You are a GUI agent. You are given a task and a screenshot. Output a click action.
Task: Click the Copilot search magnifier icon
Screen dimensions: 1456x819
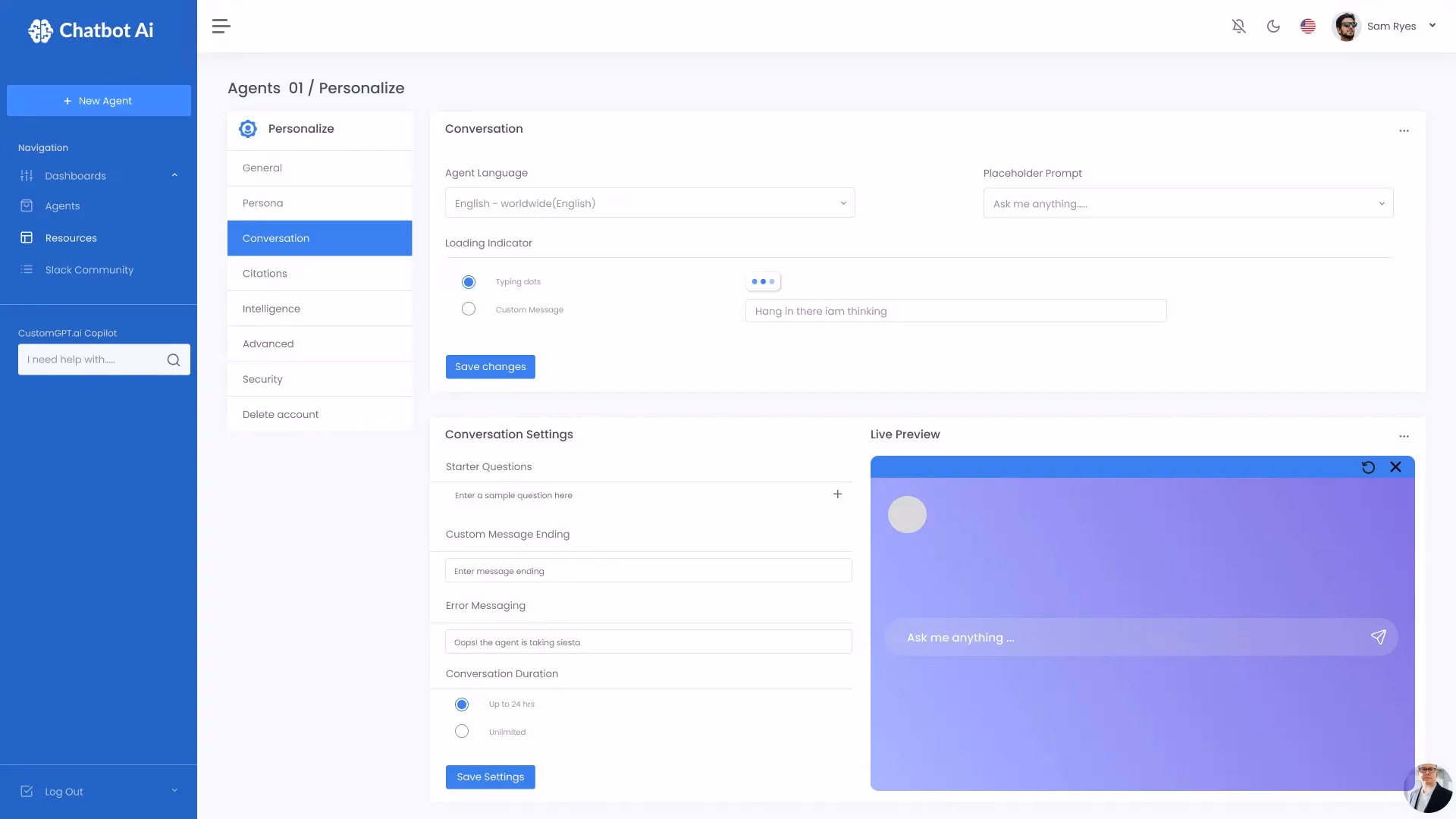(x=174, y=360)
